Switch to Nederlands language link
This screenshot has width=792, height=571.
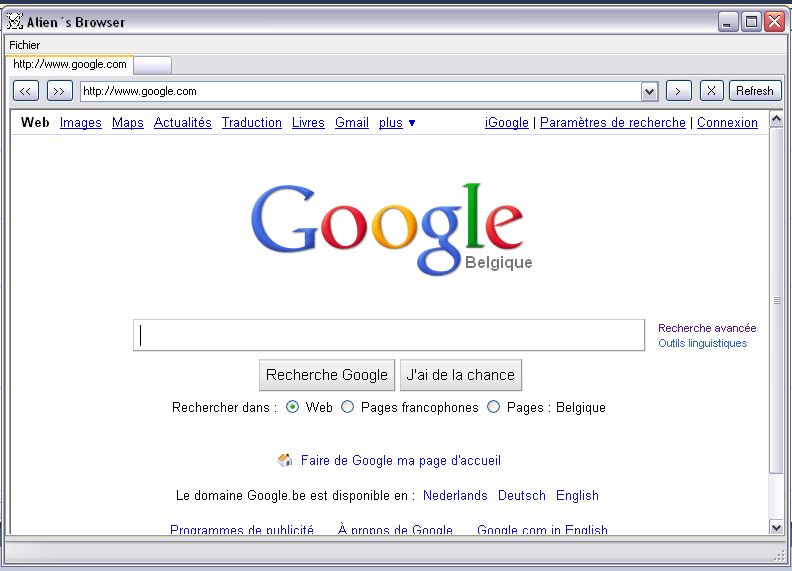455,496
